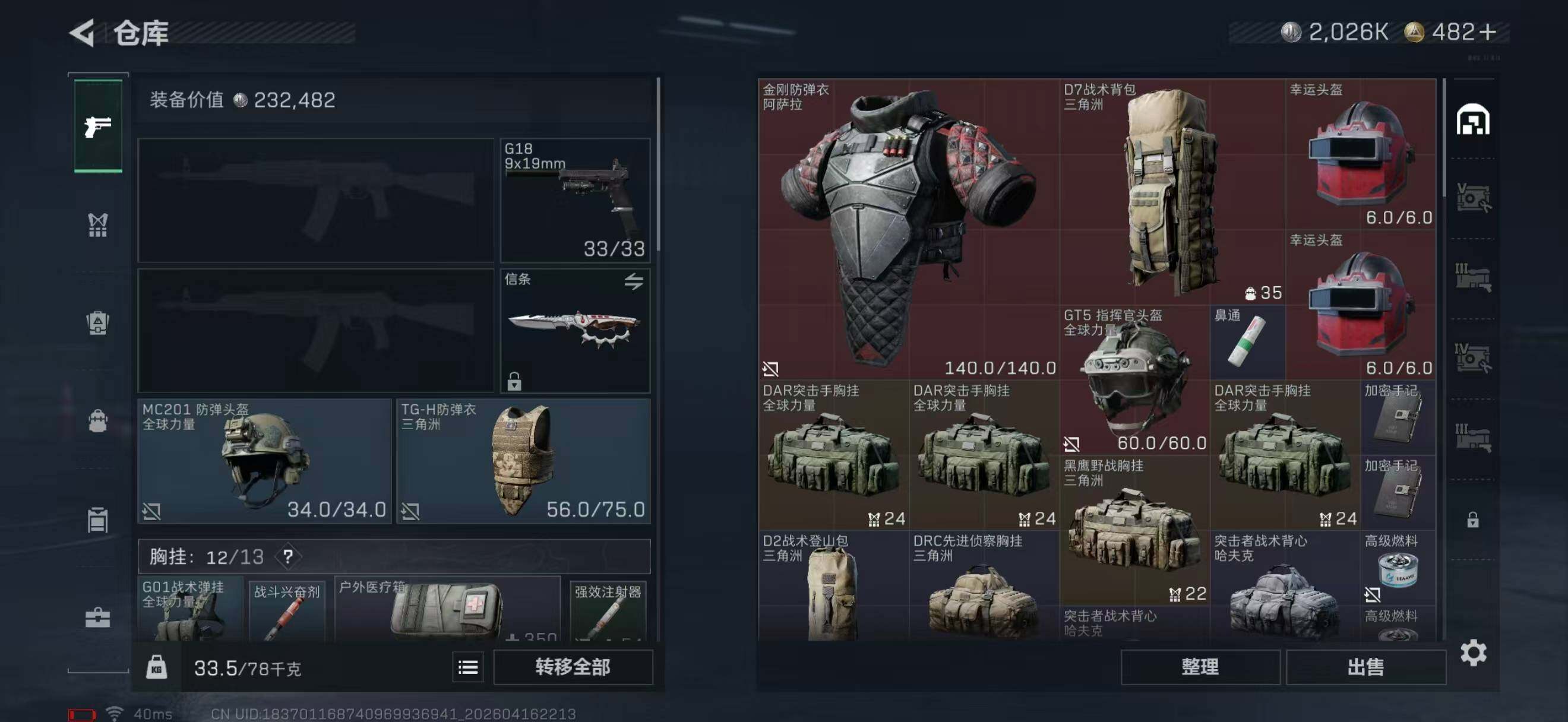Select the G18 pistol slot
The height and width of the screenshot is (722, 1568).
[575, 200]
